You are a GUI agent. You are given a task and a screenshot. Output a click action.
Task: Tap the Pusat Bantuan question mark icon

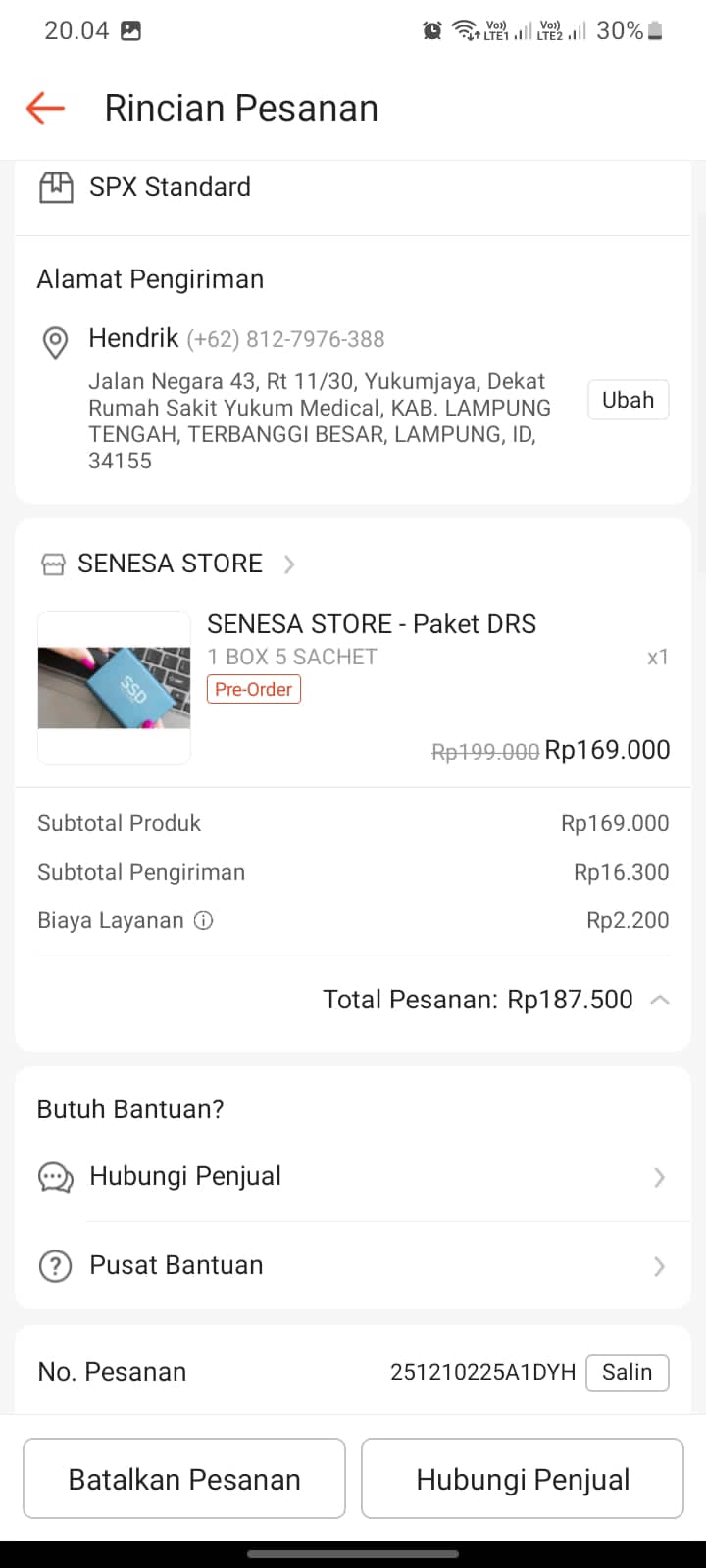[x=56, y=1266]
